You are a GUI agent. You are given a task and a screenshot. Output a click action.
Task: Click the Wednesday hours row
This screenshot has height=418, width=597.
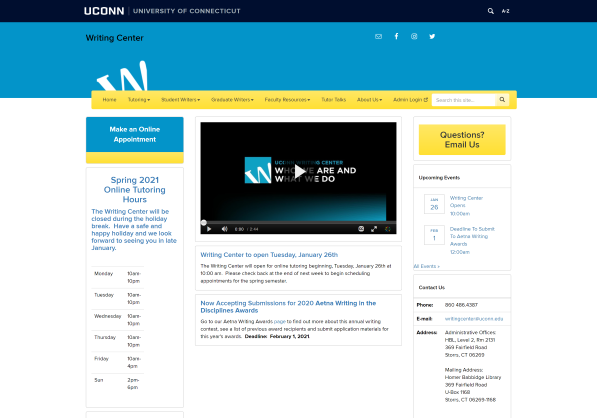pyautogui.click(x=118, y=320)
